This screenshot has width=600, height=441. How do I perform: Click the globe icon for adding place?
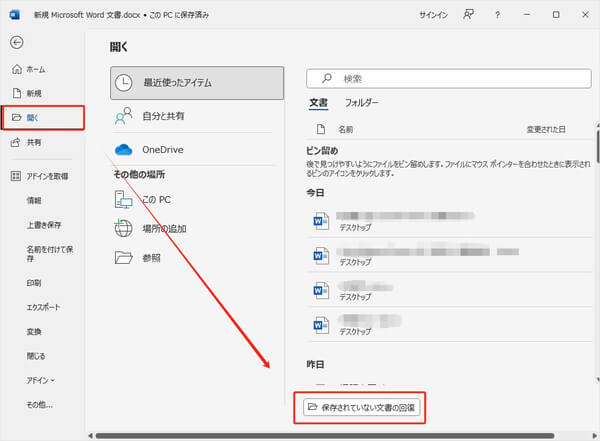123,228
